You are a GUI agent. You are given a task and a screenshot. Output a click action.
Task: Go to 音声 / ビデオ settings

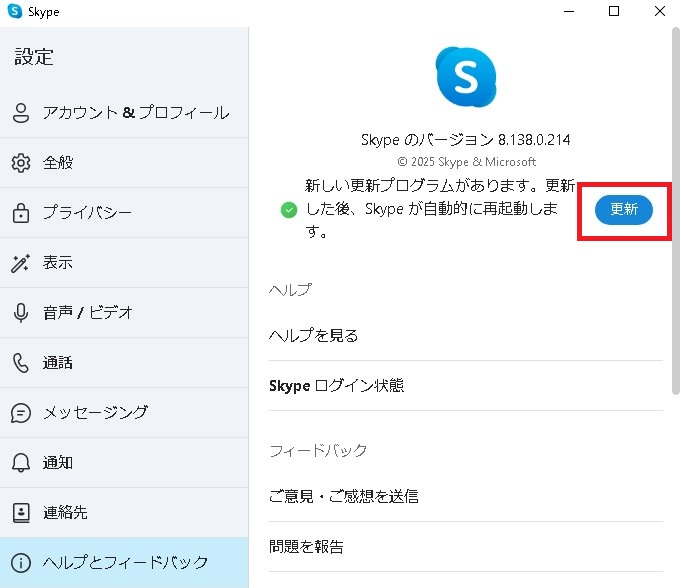124,313
